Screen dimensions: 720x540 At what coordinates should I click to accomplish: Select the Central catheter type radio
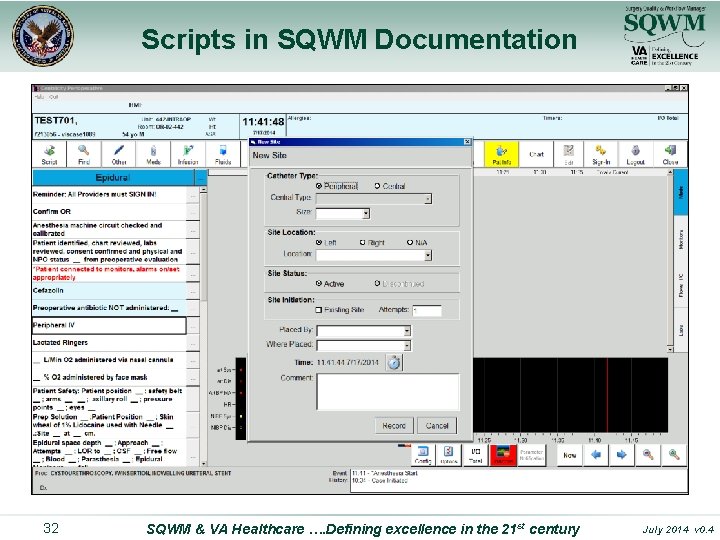pyautogui.click(x=377, y=186)
